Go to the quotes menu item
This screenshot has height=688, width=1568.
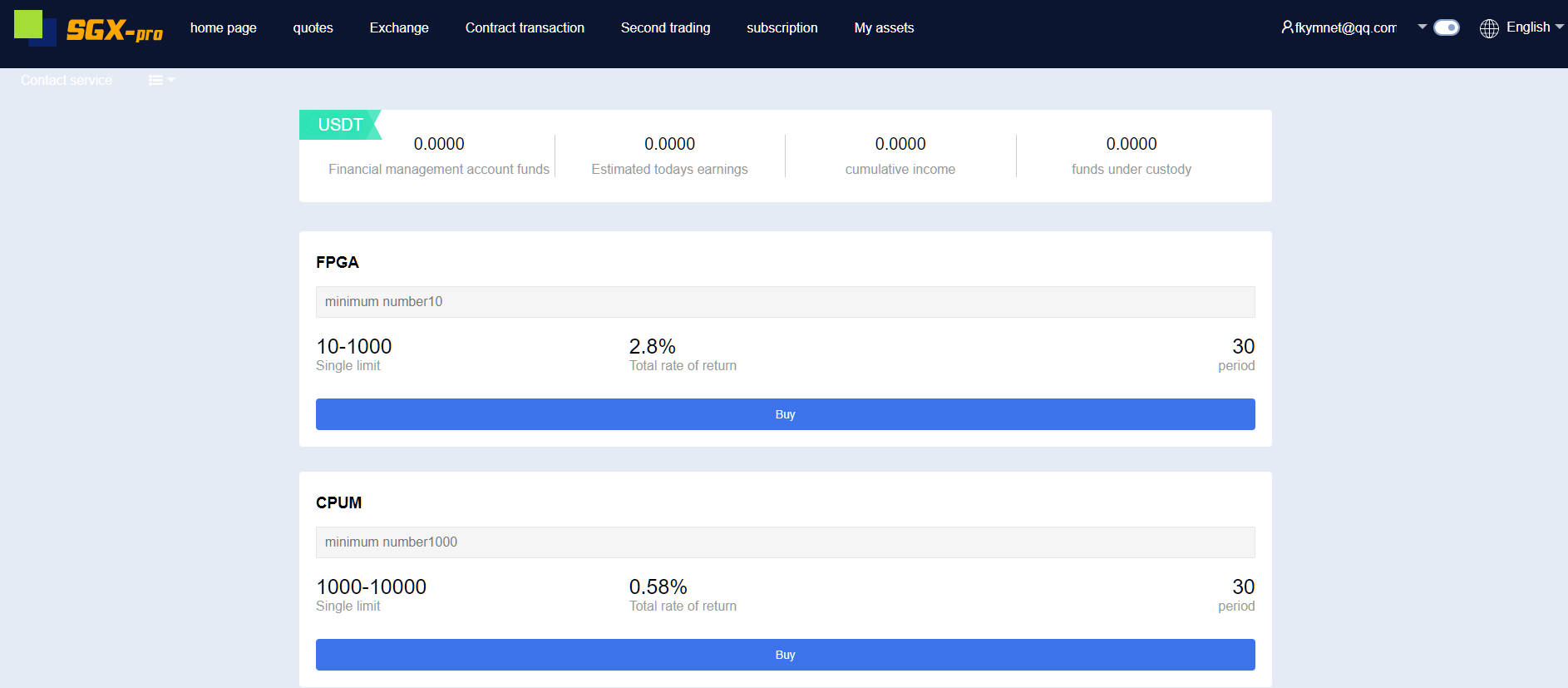313,28
